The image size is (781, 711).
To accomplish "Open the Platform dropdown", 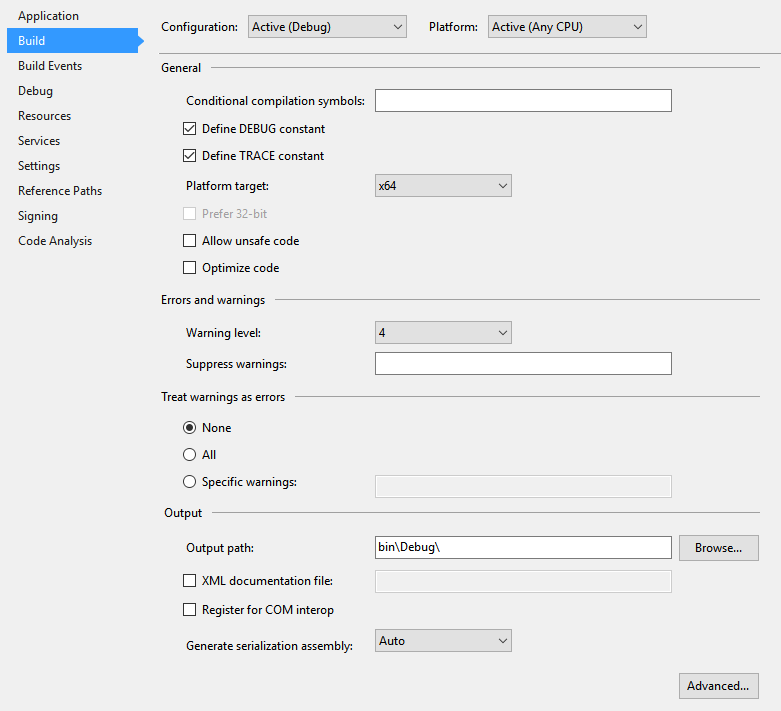I will tap(567, 27).
